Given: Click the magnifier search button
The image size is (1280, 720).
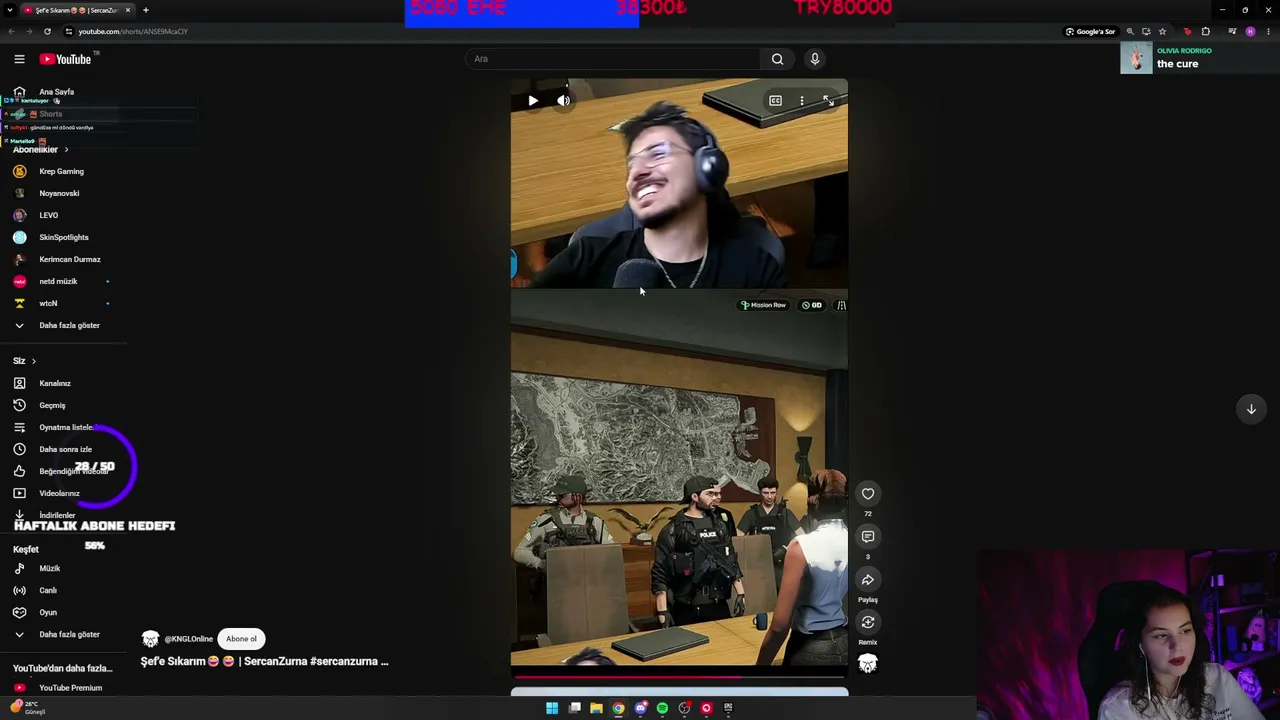Looking at the screenshot, I should [777, 59].
